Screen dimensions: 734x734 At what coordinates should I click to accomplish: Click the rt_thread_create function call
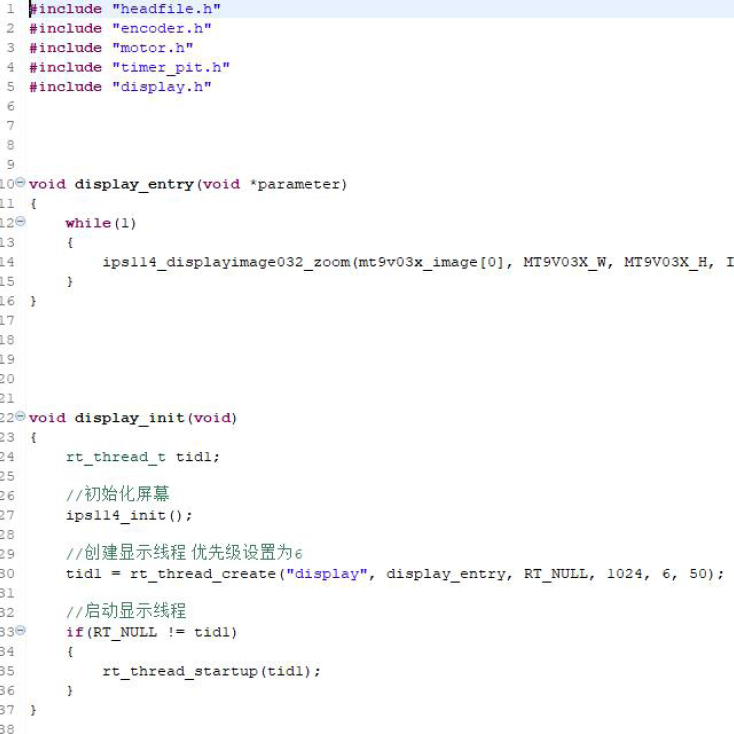pos(203,574)
